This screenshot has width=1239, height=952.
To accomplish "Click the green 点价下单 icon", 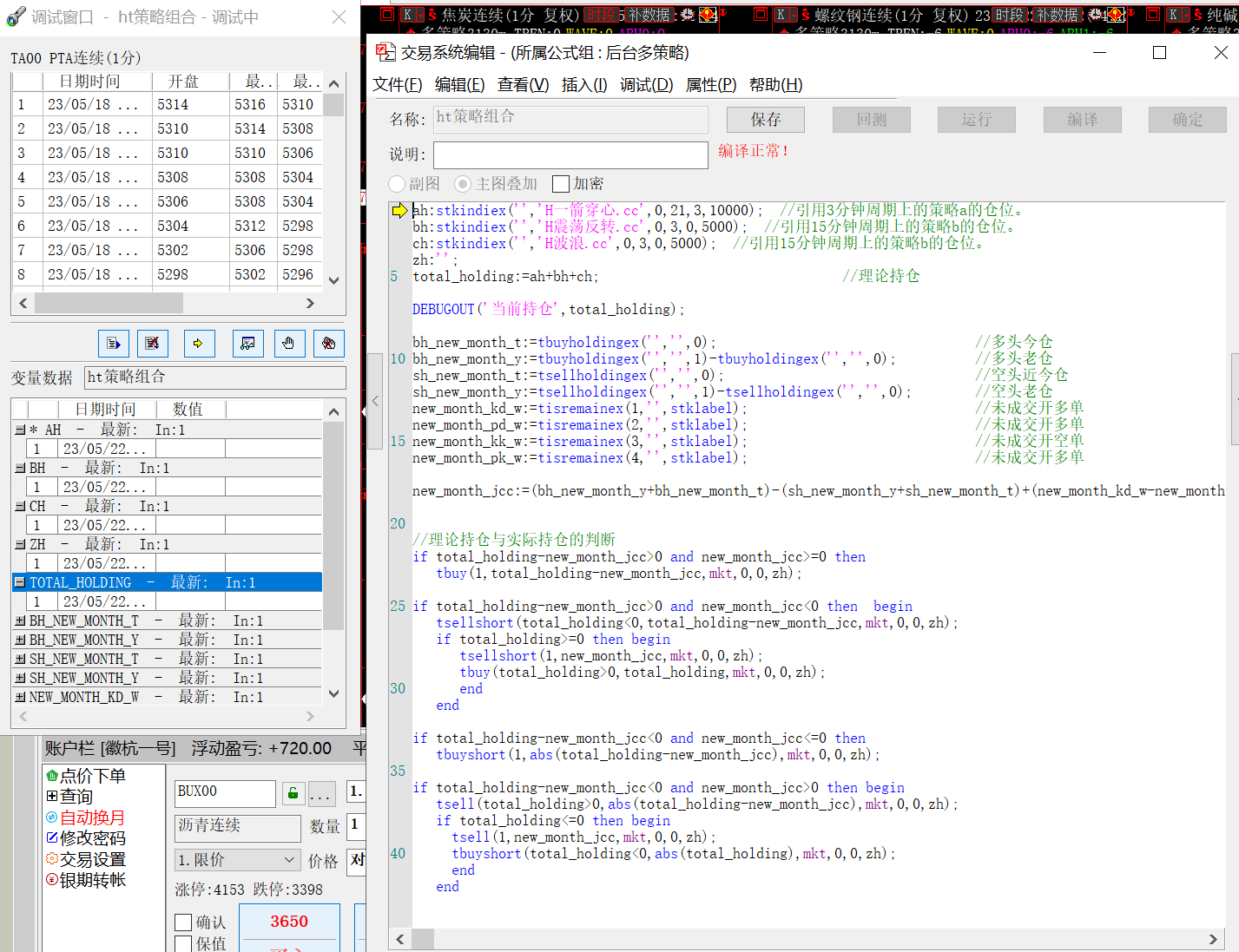I will pyautogui.click(x=52, y=775).
